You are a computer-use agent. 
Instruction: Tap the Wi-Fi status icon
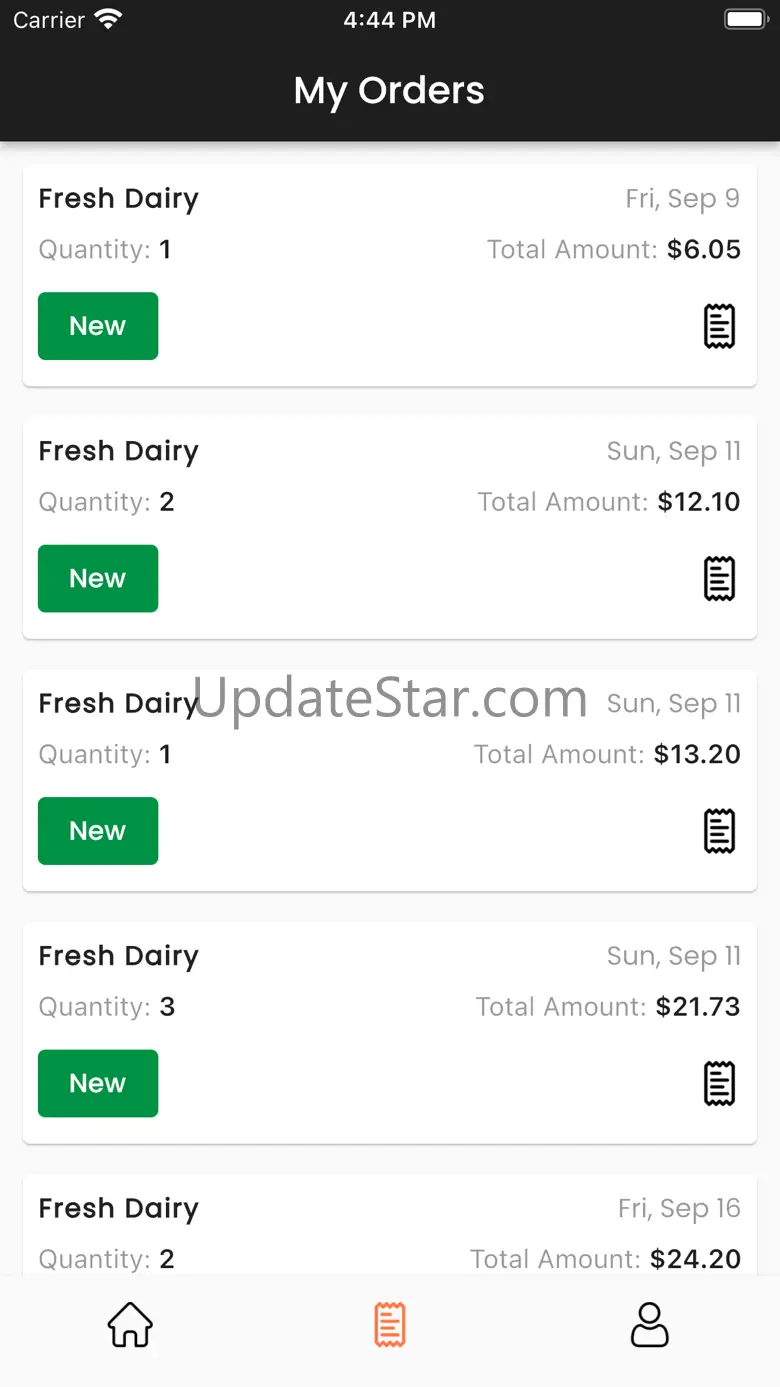(x=107, y=19)
